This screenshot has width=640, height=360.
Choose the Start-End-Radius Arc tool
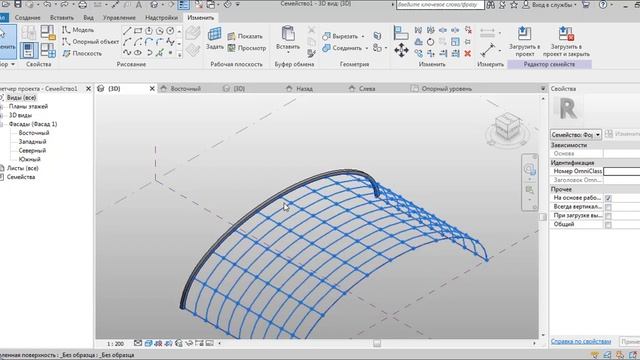[127, 42]
